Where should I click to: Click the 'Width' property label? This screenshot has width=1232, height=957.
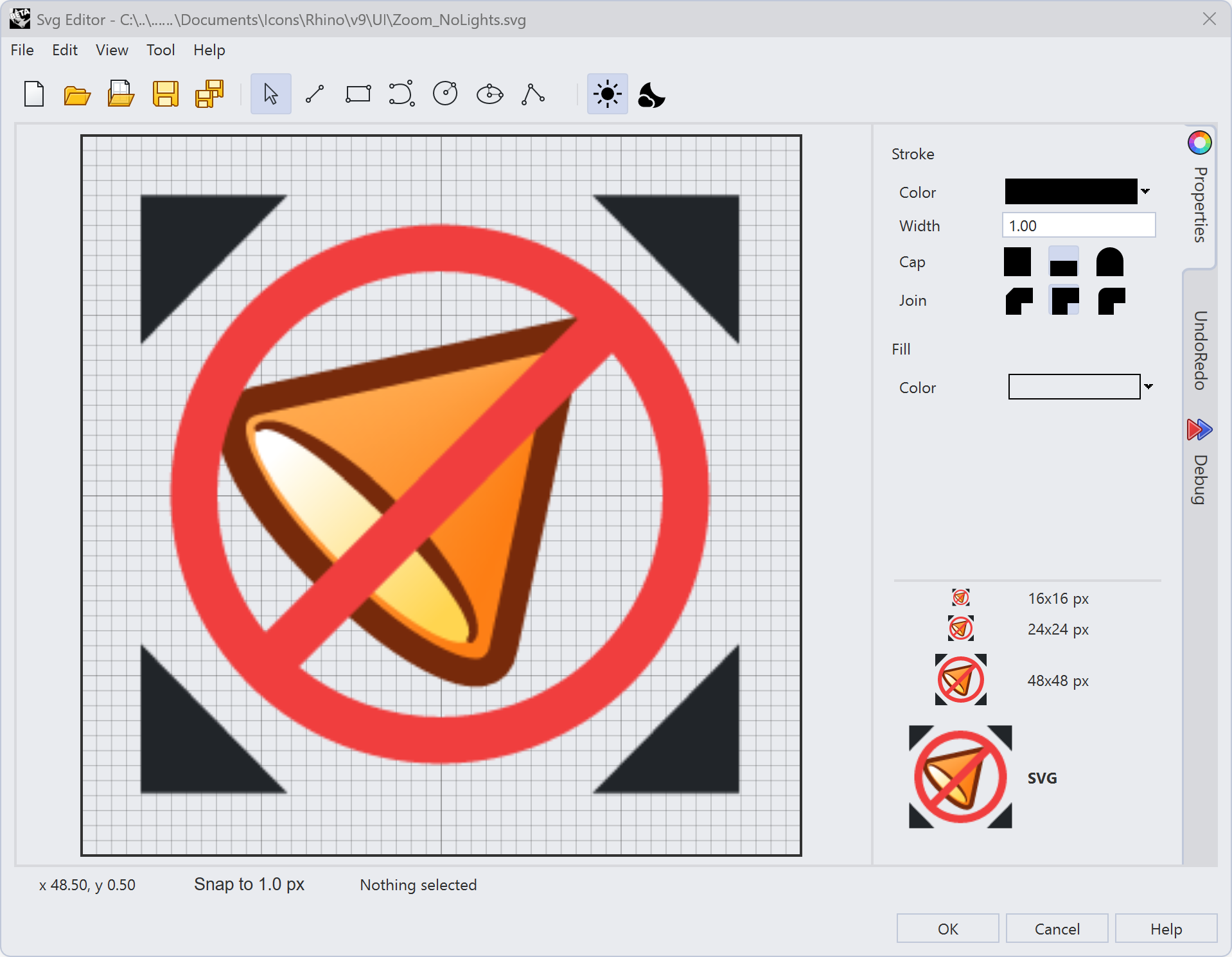920,226
